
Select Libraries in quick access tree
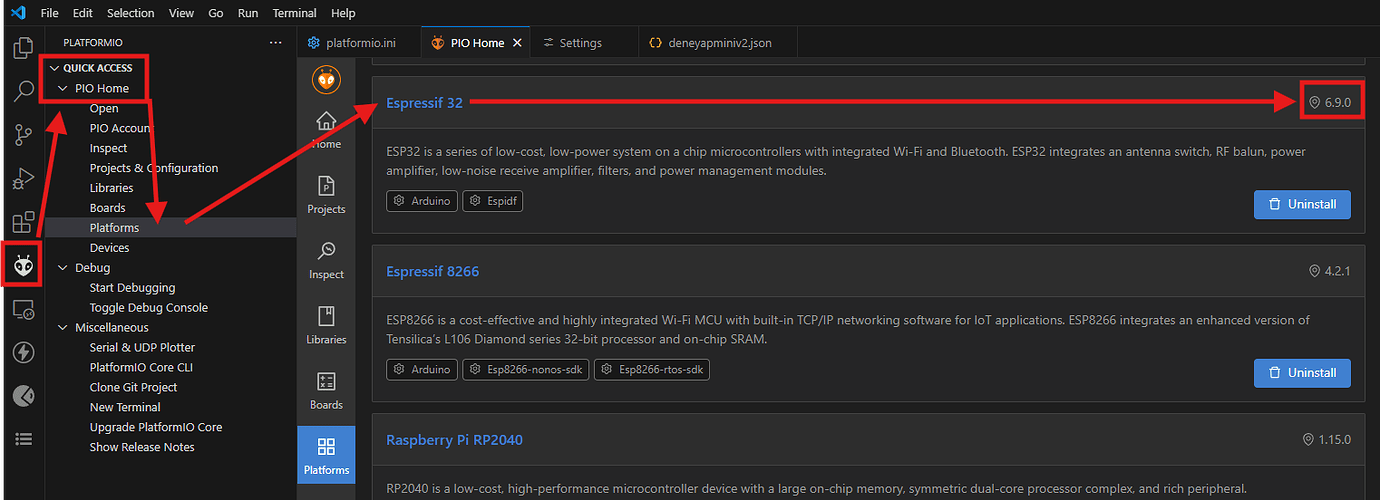point(111,188)
